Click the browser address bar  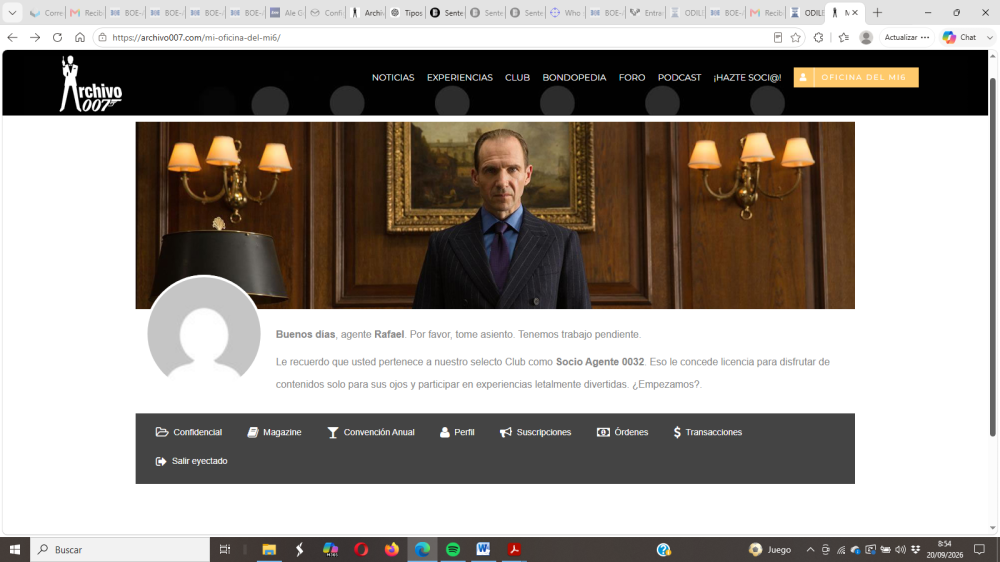pos(434,38)
